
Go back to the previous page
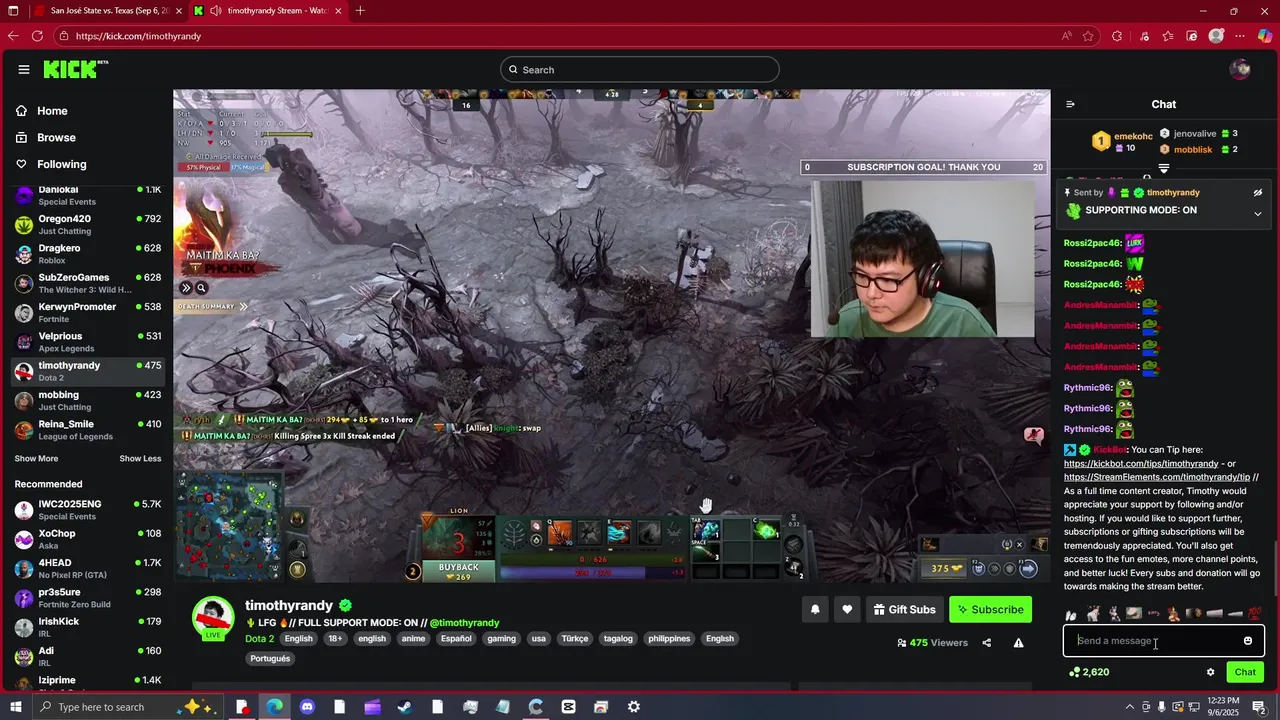click(13, 36)
